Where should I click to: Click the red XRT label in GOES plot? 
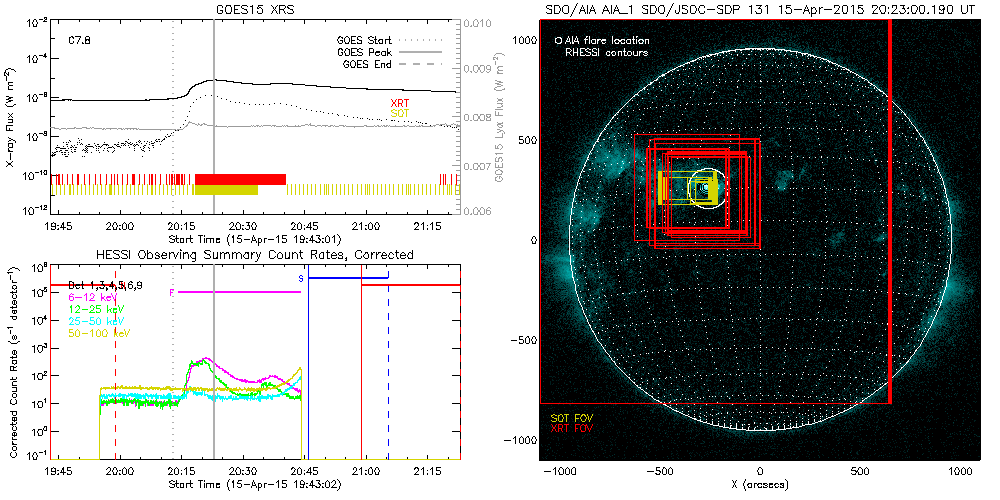pos(399,102)
